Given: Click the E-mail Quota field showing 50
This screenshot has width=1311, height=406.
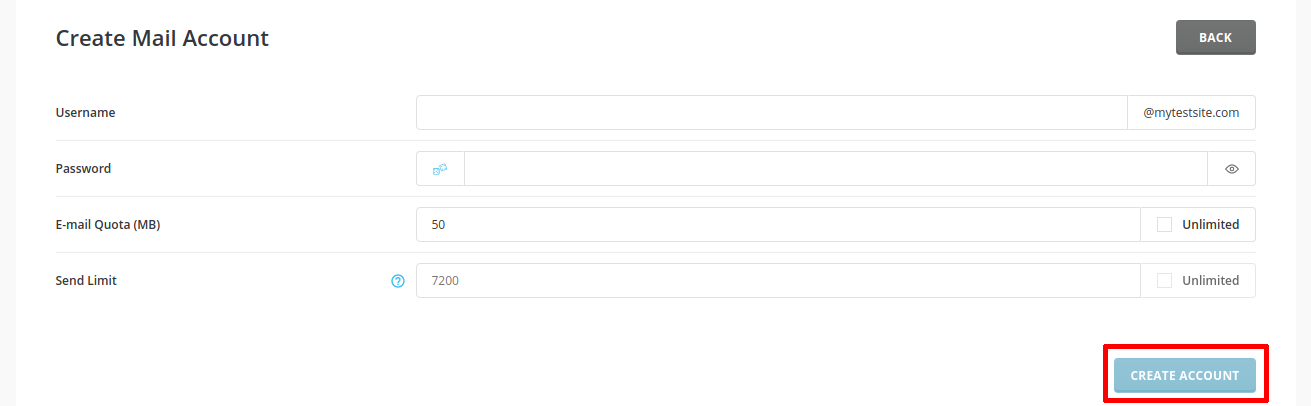Looking at the screenshot, I should pos(777,225).
